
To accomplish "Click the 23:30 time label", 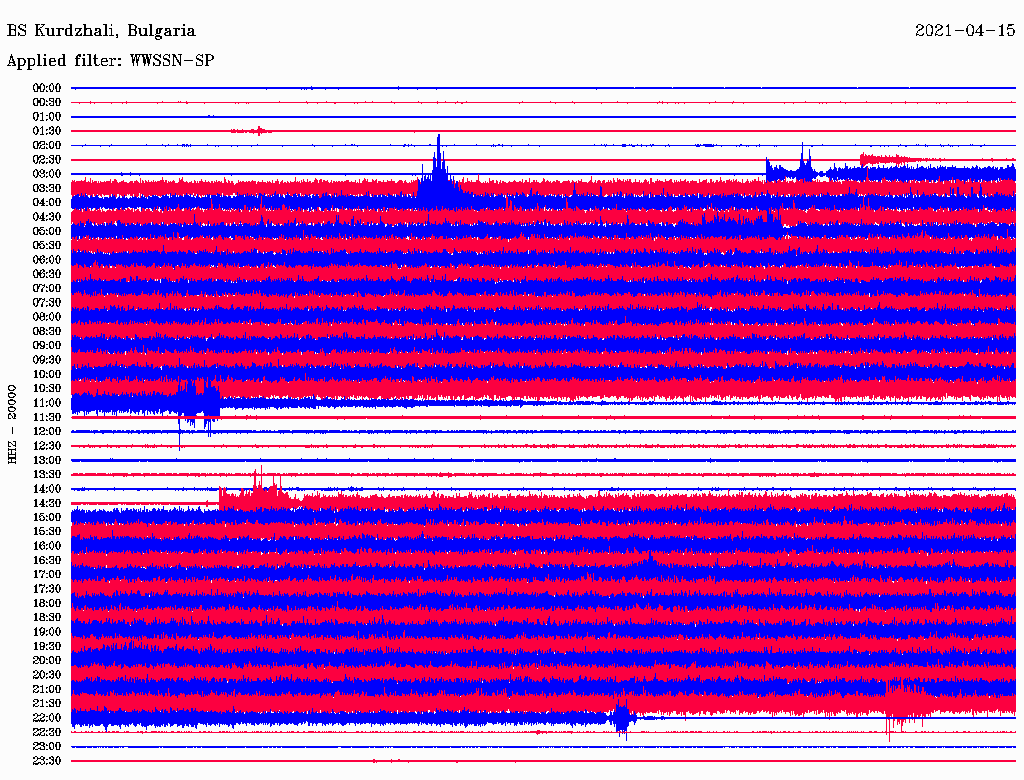I will point(48,760).
